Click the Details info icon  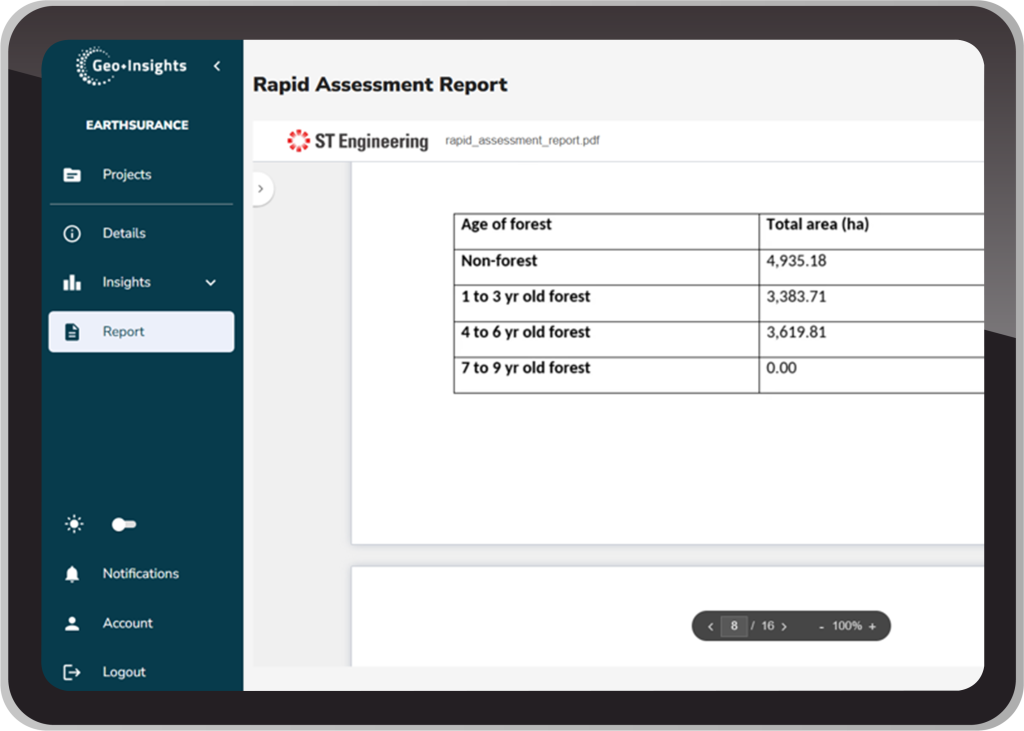coord(72,234)
